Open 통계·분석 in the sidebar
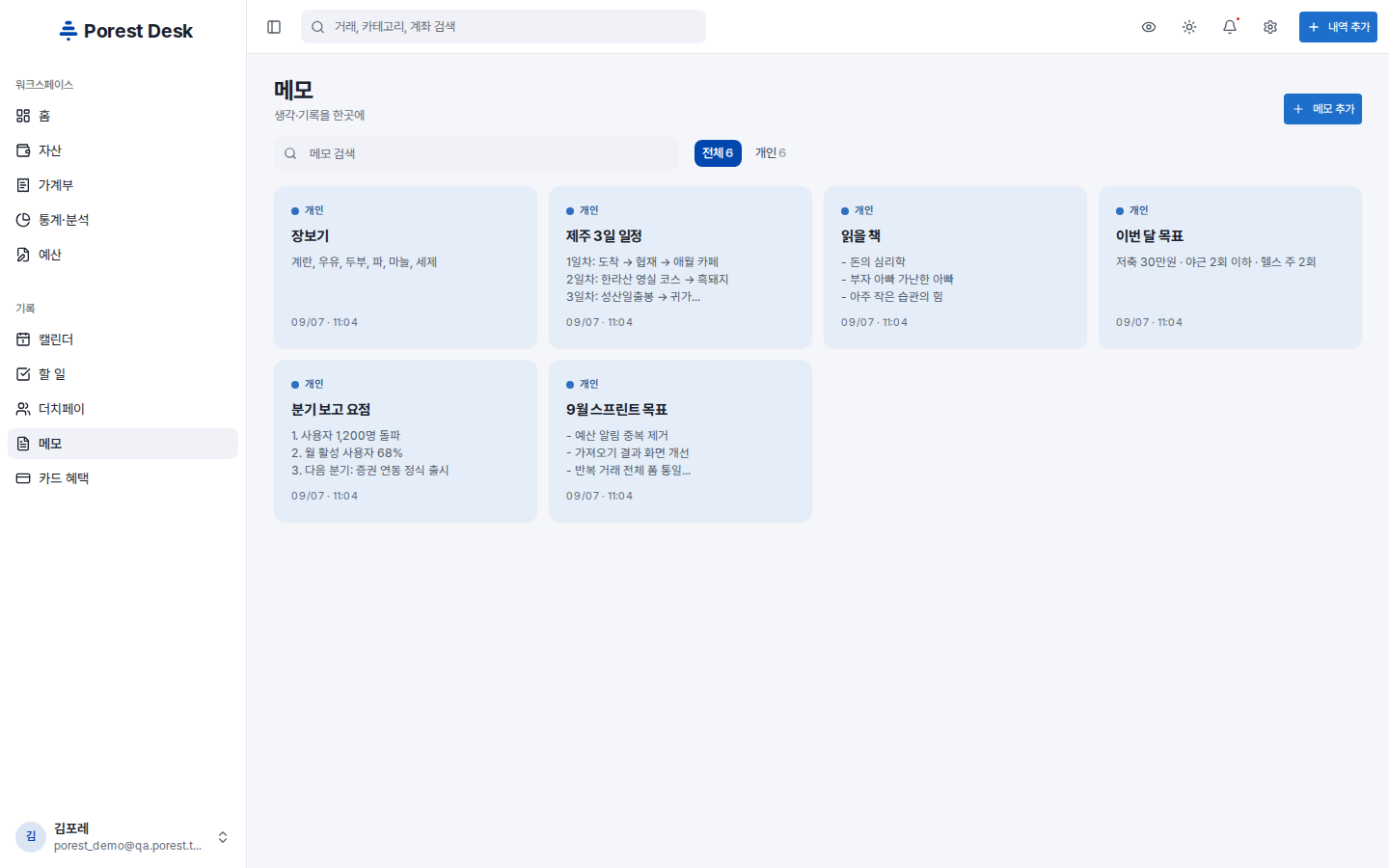 click(123, 220)
